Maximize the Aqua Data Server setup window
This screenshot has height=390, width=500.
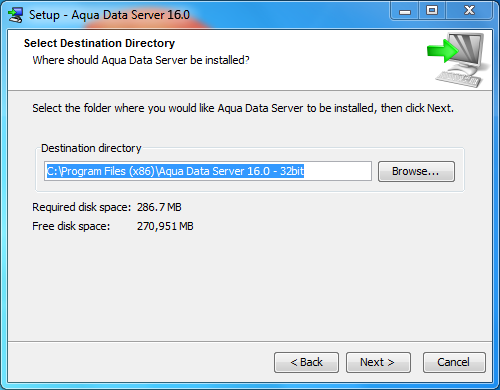pyautogui.click(x=432, y=11)
